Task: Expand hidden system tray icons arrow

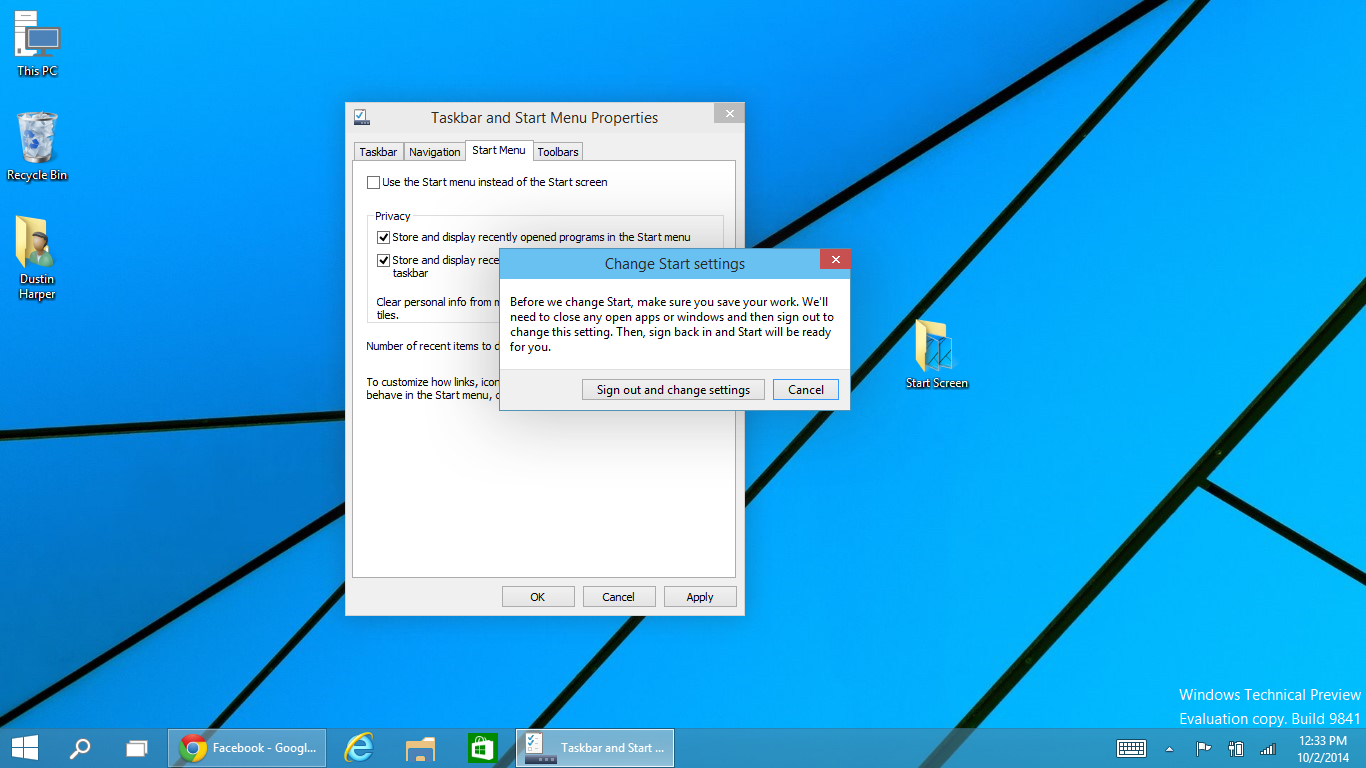Action: point(1169,748)
